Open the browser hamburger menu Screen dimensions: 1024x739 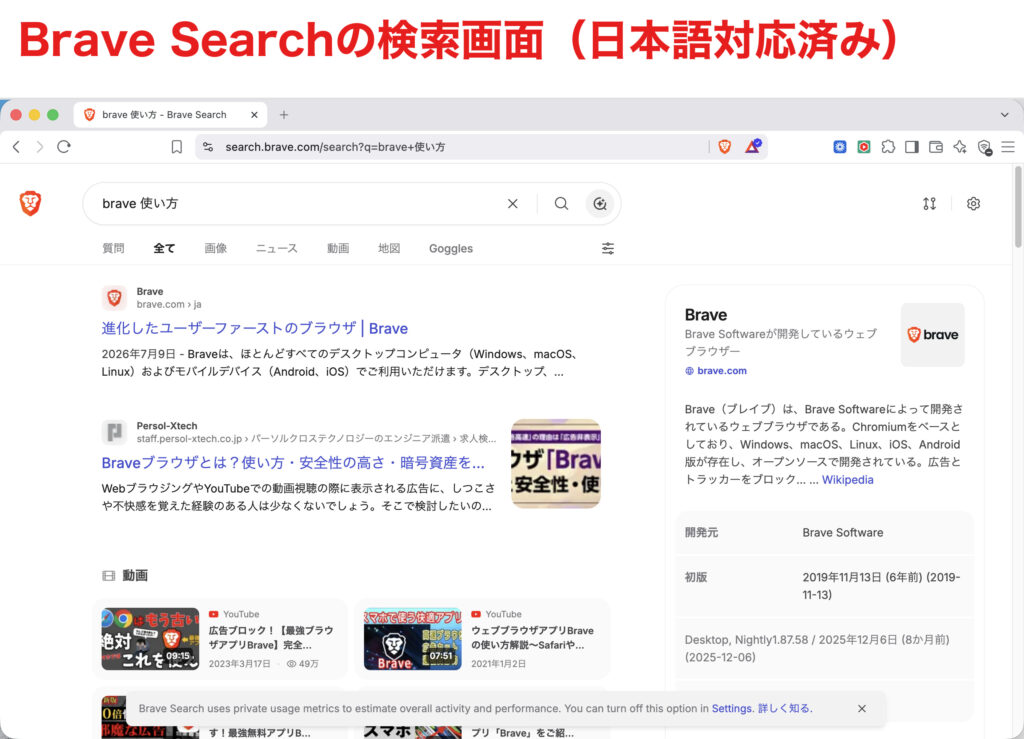(x=1008, y=147)
